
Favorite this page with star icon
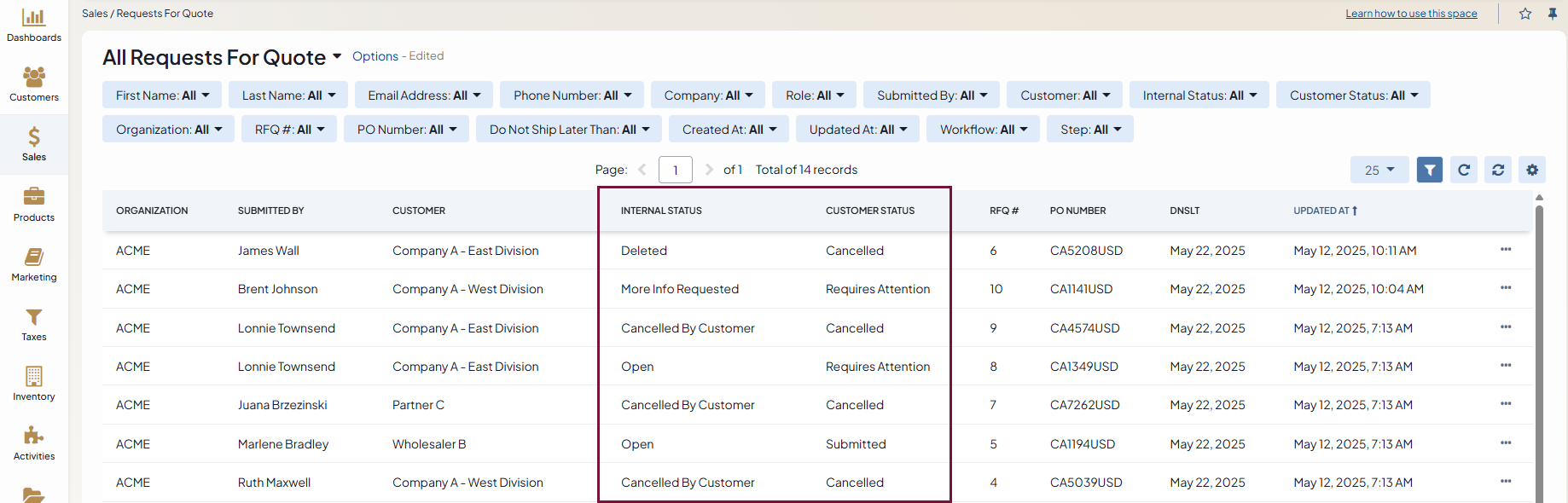pyautogui.click(x=1524, y=14)
